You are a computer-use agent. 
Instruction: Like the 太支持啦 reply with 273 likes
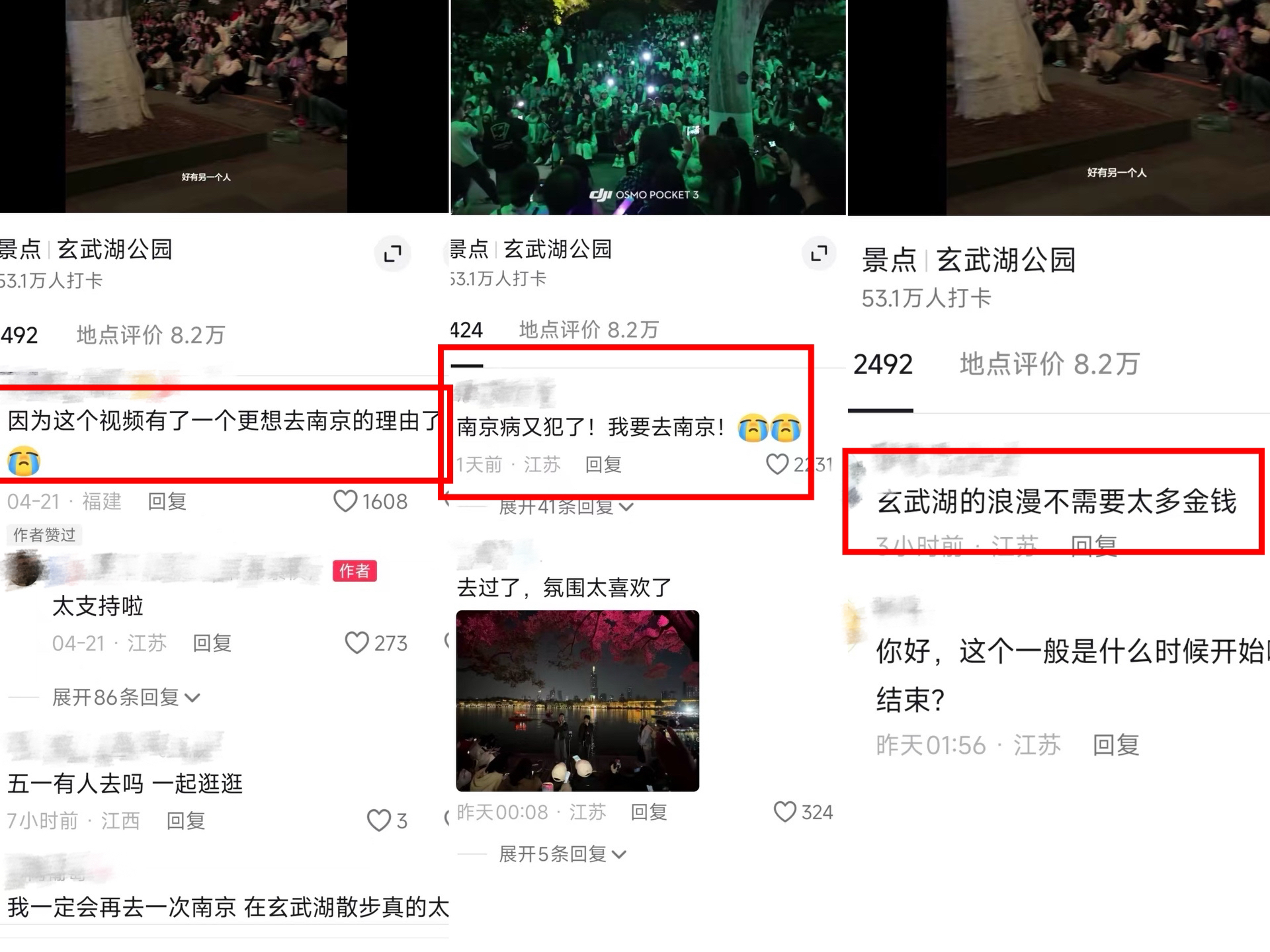[357, 643]
